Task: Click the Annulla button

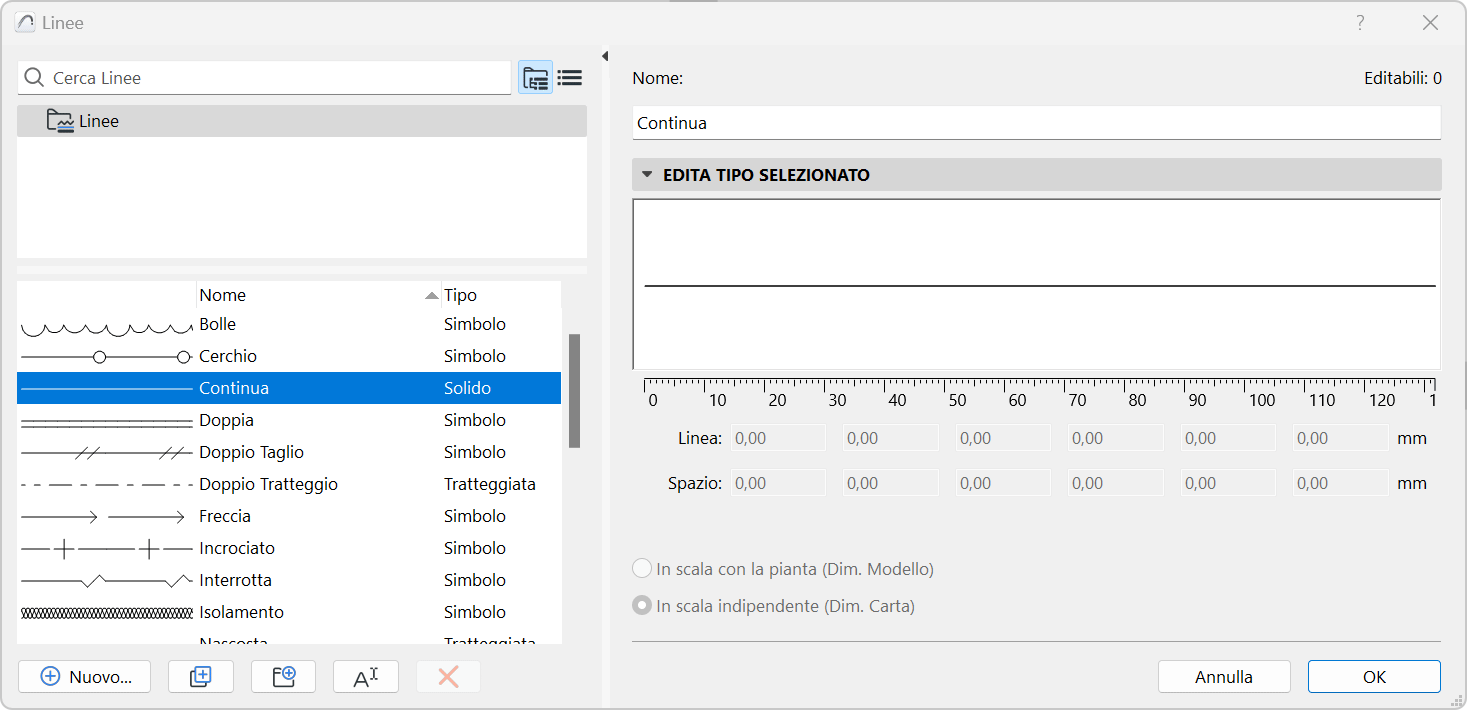Action: point(1224,677)
